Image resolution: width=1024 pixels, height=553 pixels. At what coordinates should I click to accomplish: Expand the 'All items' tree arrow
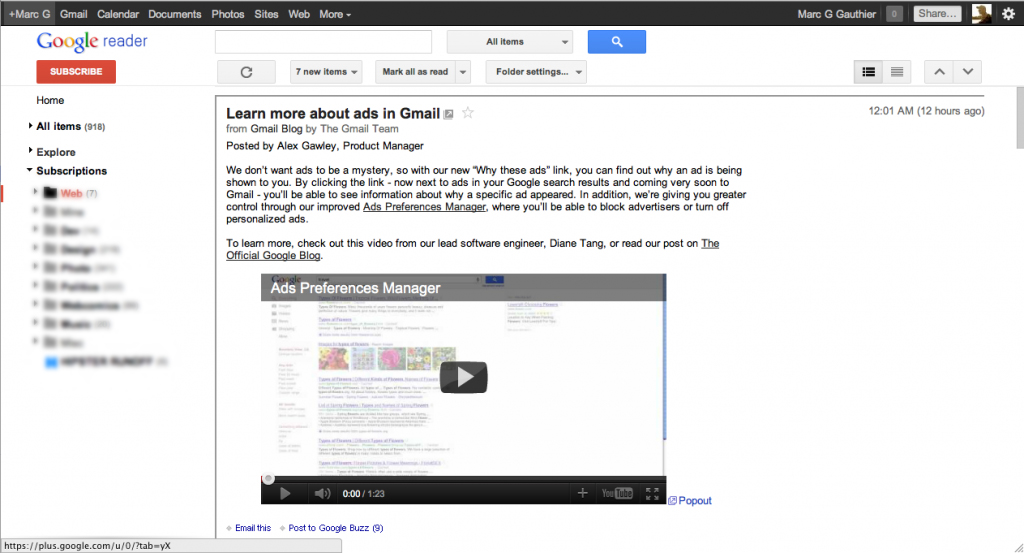coord(30,126)
